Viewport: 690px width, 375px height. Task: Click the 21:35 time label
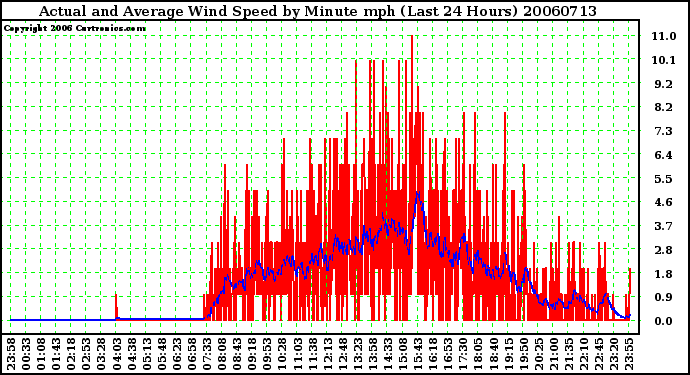[568, 354]
